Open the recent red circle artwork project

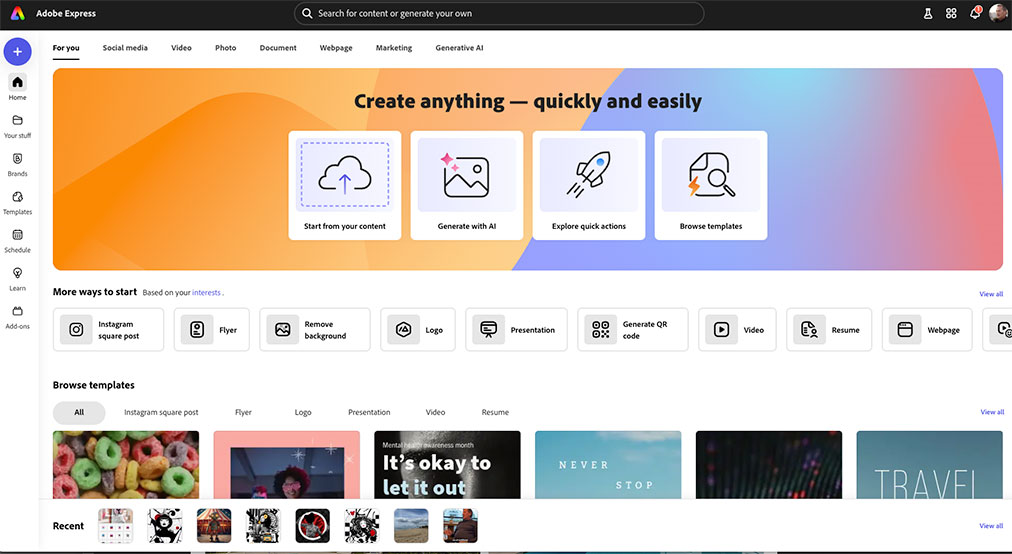[x=312, y=525]
